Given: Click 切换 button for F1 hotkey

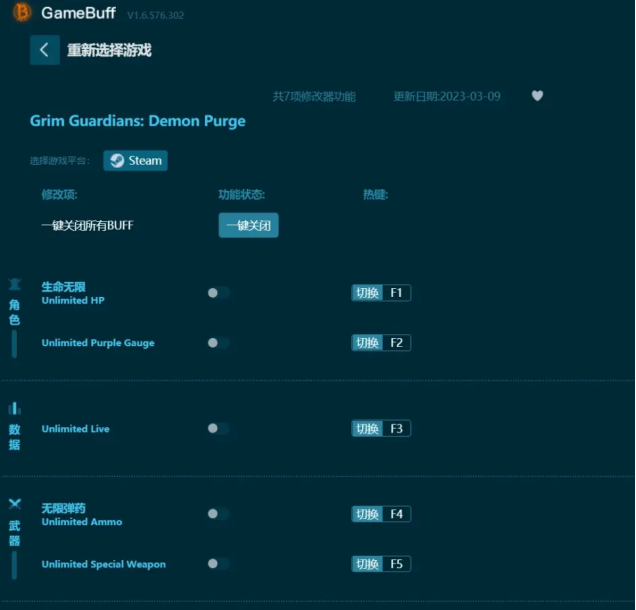Looking at the screenshot, I should pos(367,293).
